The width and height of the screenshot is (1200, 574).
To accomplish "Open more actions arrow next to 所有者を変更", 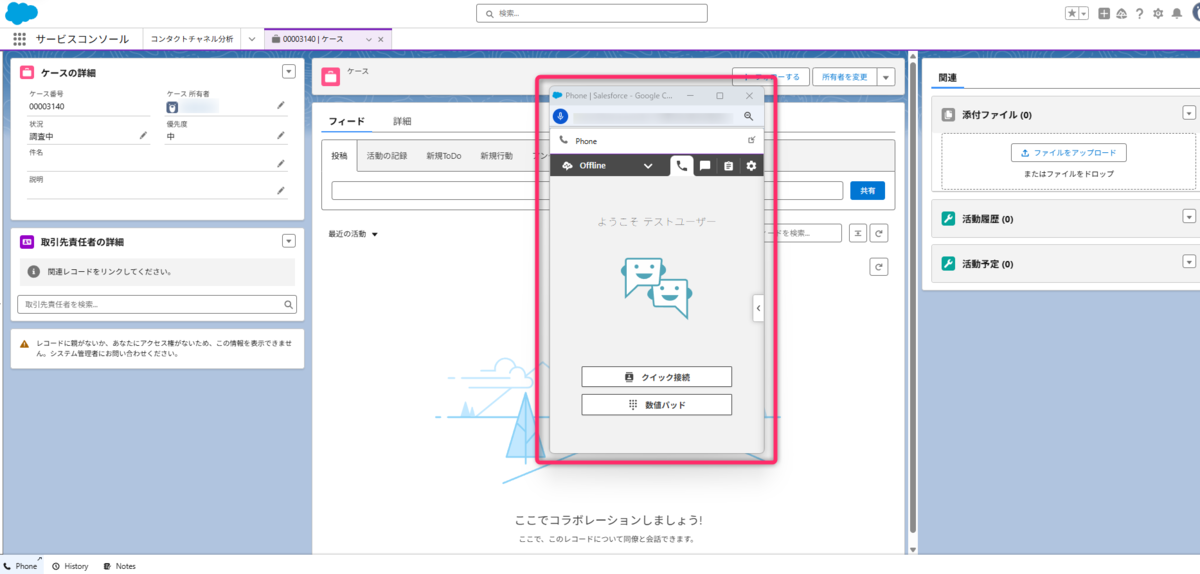I will [886, 77].
